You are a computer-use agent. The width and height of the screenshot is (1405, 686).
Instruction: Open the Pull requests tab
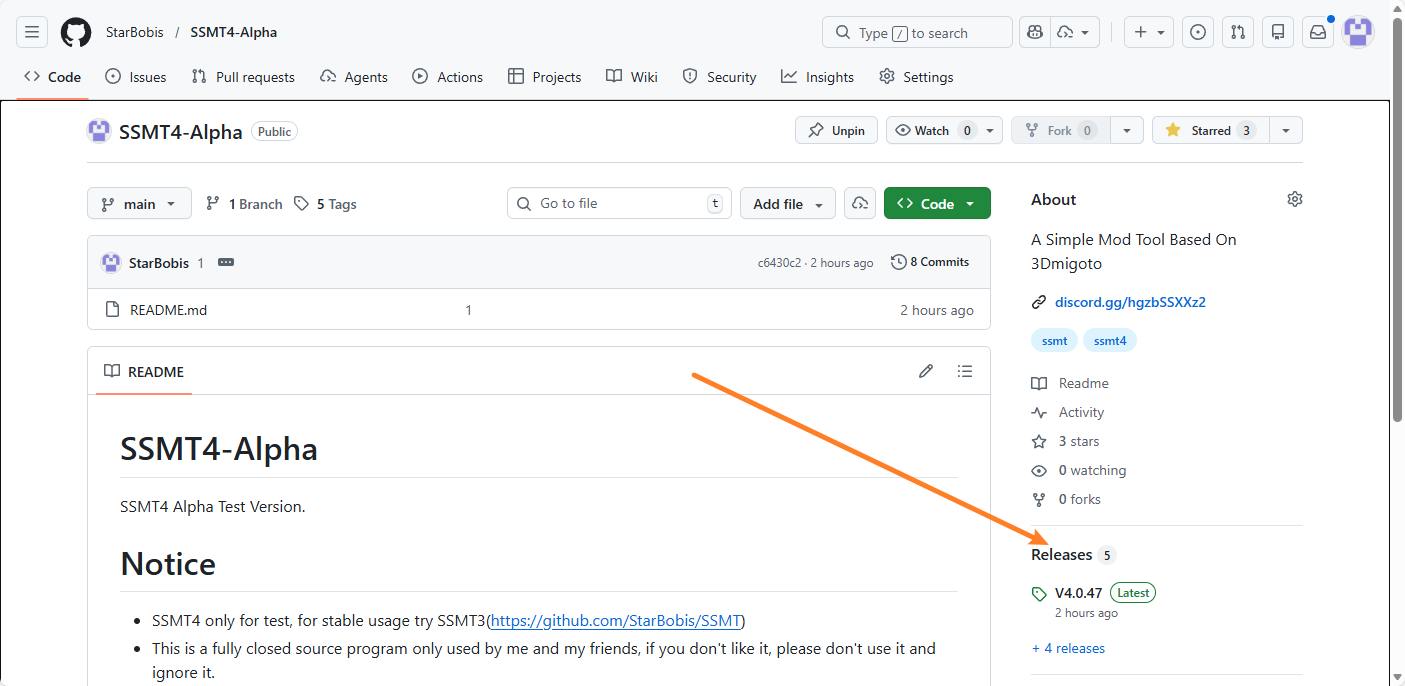click(243, 77)
